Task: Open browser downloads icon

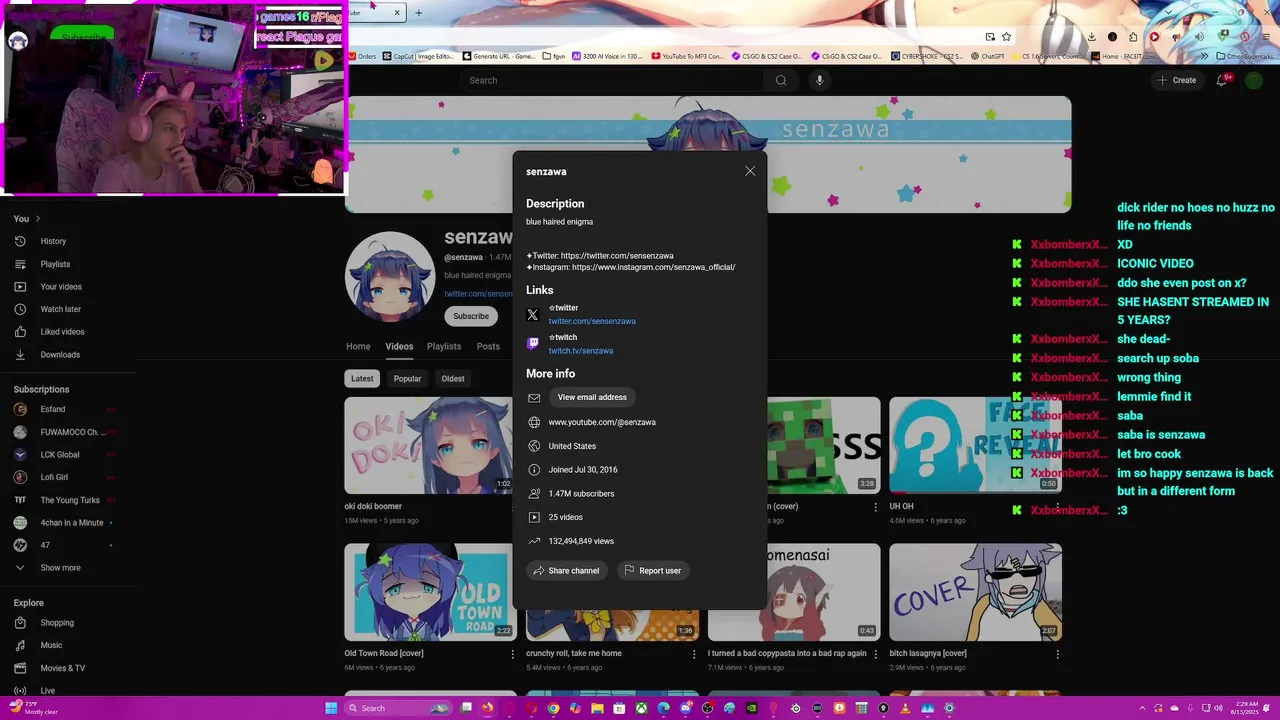Action: pos(1092,37)
